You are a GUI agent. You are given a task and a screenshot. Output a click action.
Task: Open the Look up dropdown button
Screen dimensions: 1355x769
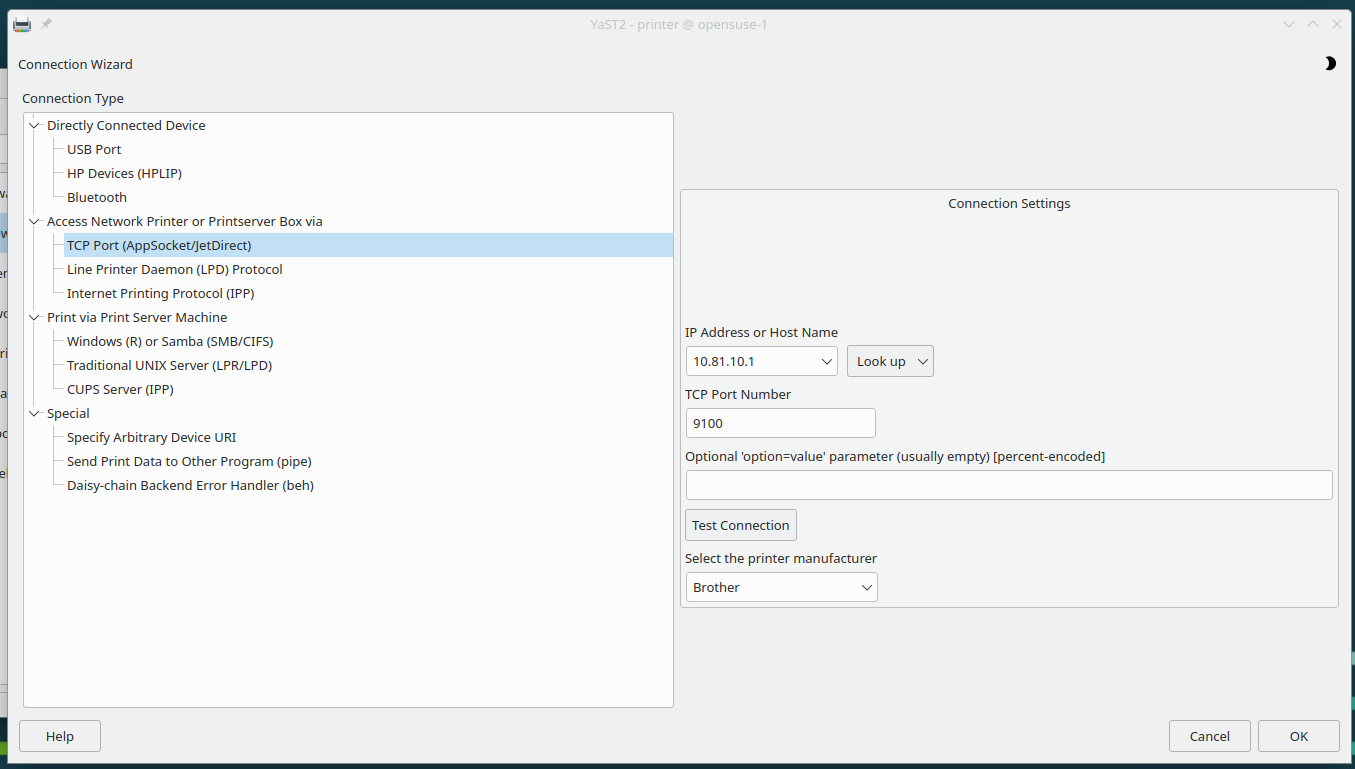890,361
